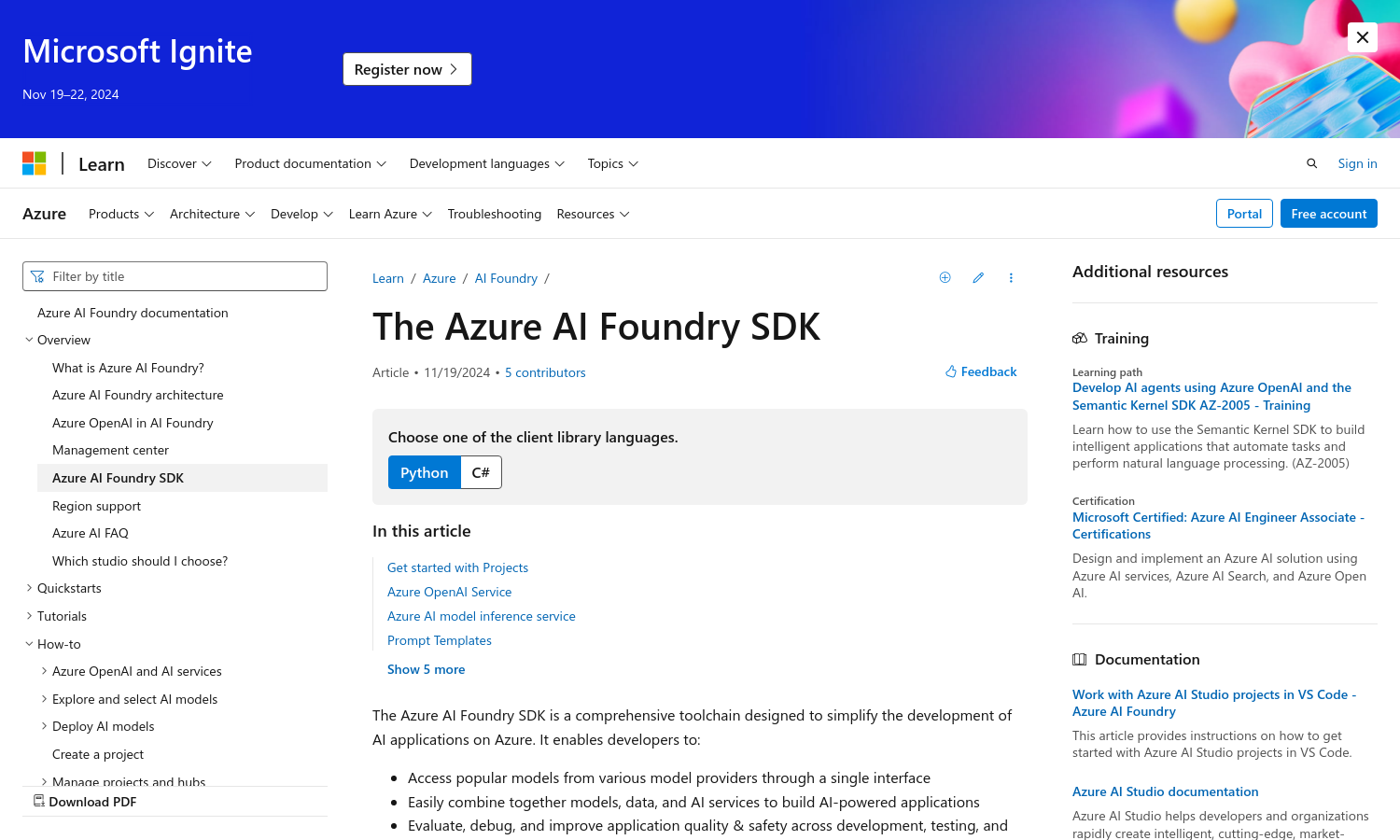
Task: Open Azure AI Engineer Associate certification link
Action: (x=1218, y=525)
